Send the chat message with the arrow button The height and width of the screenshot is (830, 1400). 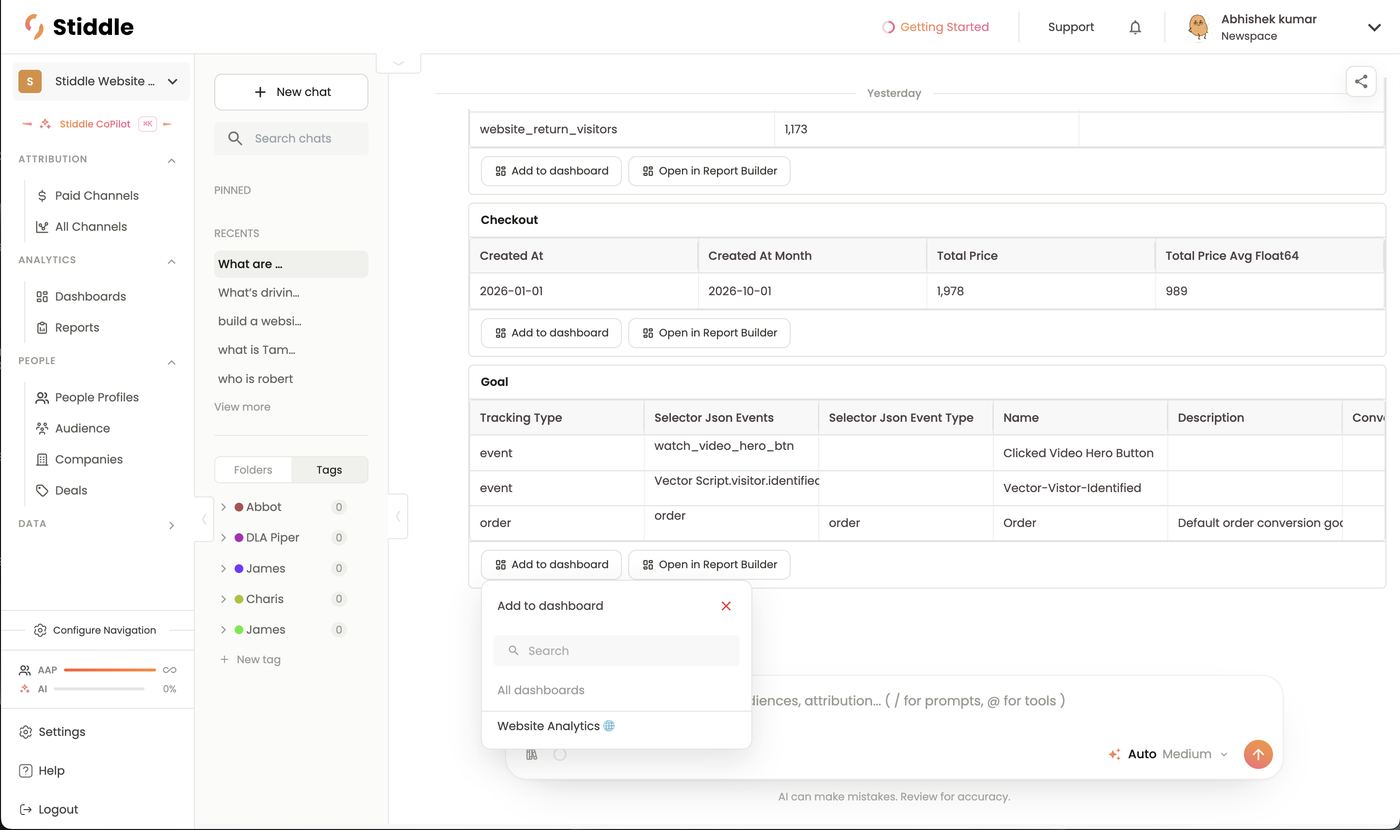(1258, 754)
